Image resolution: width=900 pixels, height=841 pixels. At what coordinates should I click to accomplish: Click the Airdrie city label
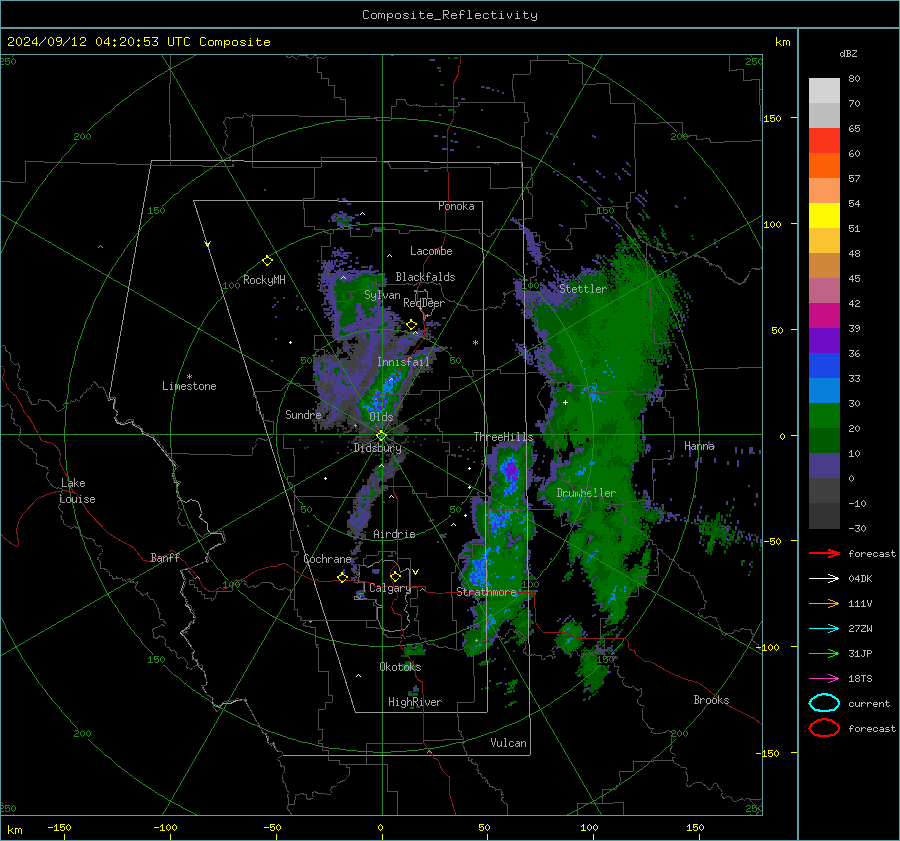click(394, 534)
